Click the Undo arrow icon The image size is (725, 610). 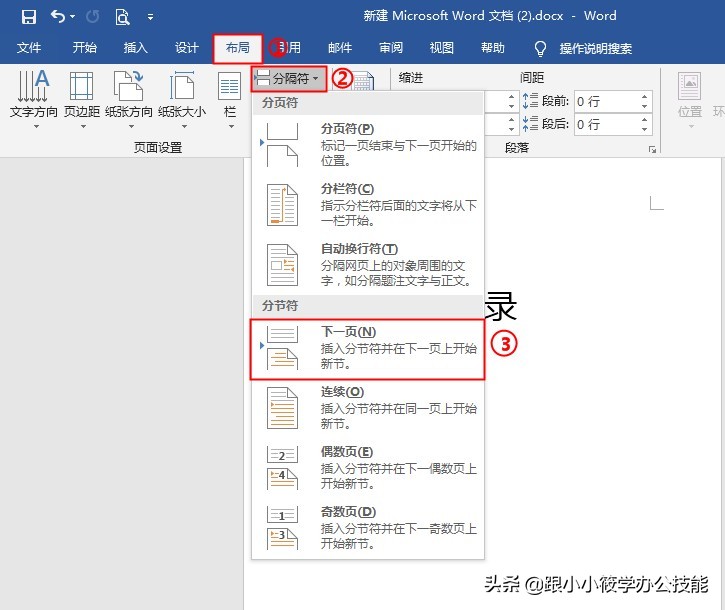pyautogui.click(x=57, y=17)
